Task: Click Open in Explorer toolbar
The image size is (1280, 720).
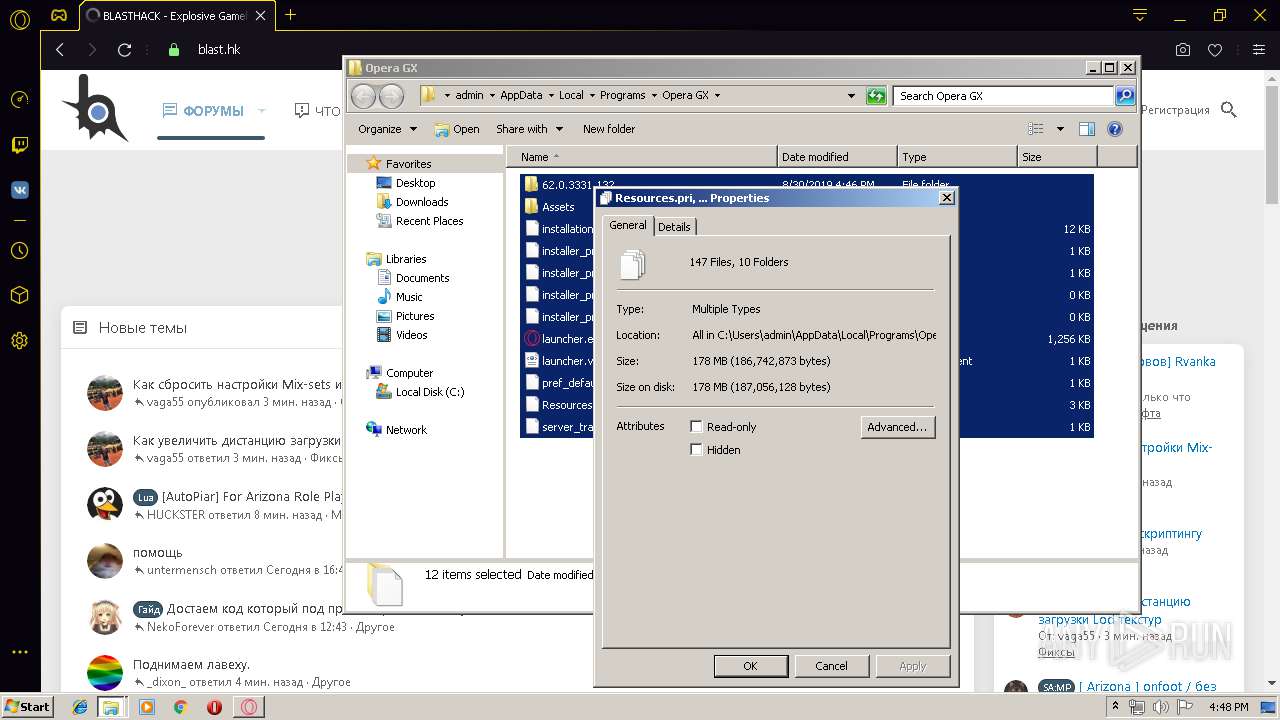Action: [457, 129]
